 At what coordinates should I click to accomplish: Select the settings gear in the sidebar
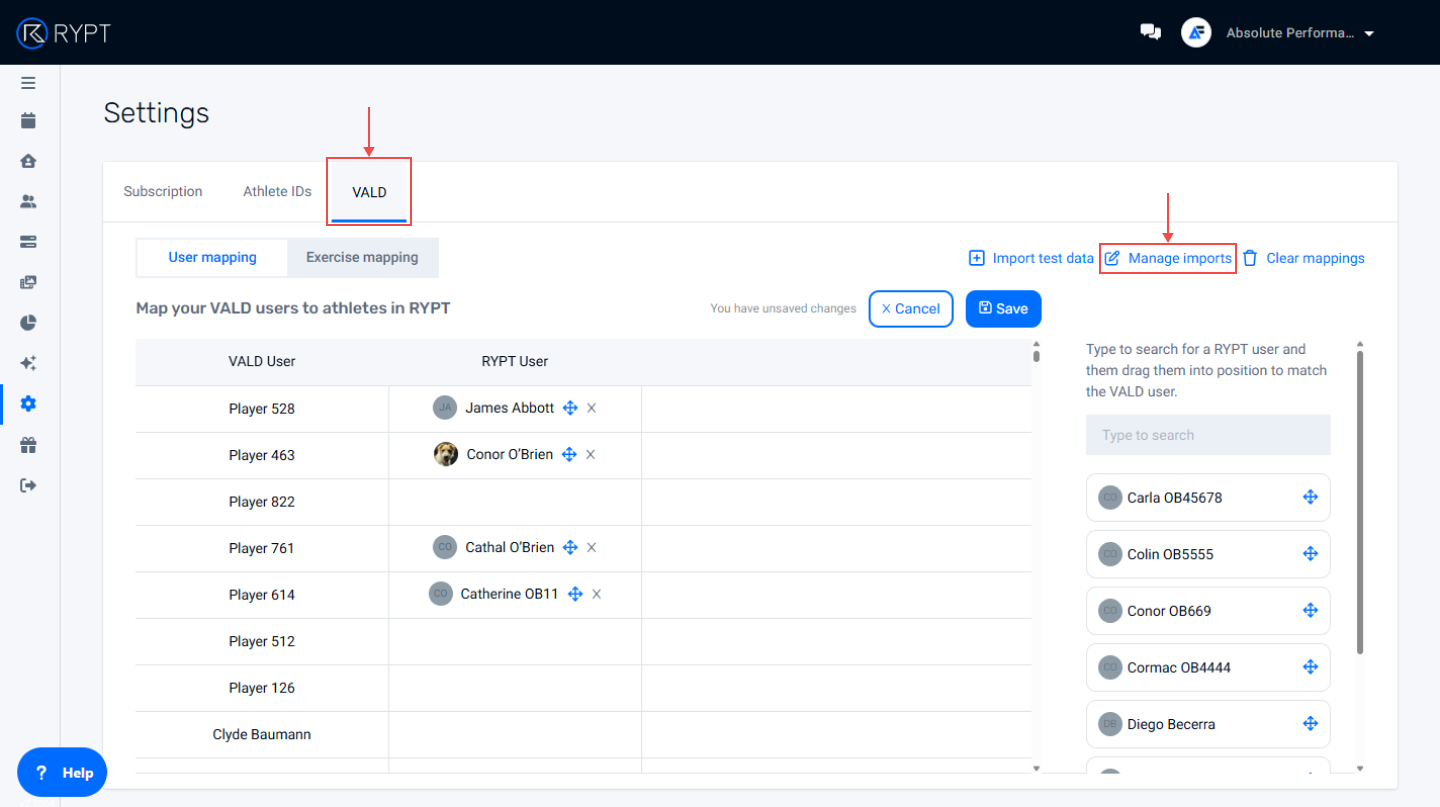click(28, 404)
